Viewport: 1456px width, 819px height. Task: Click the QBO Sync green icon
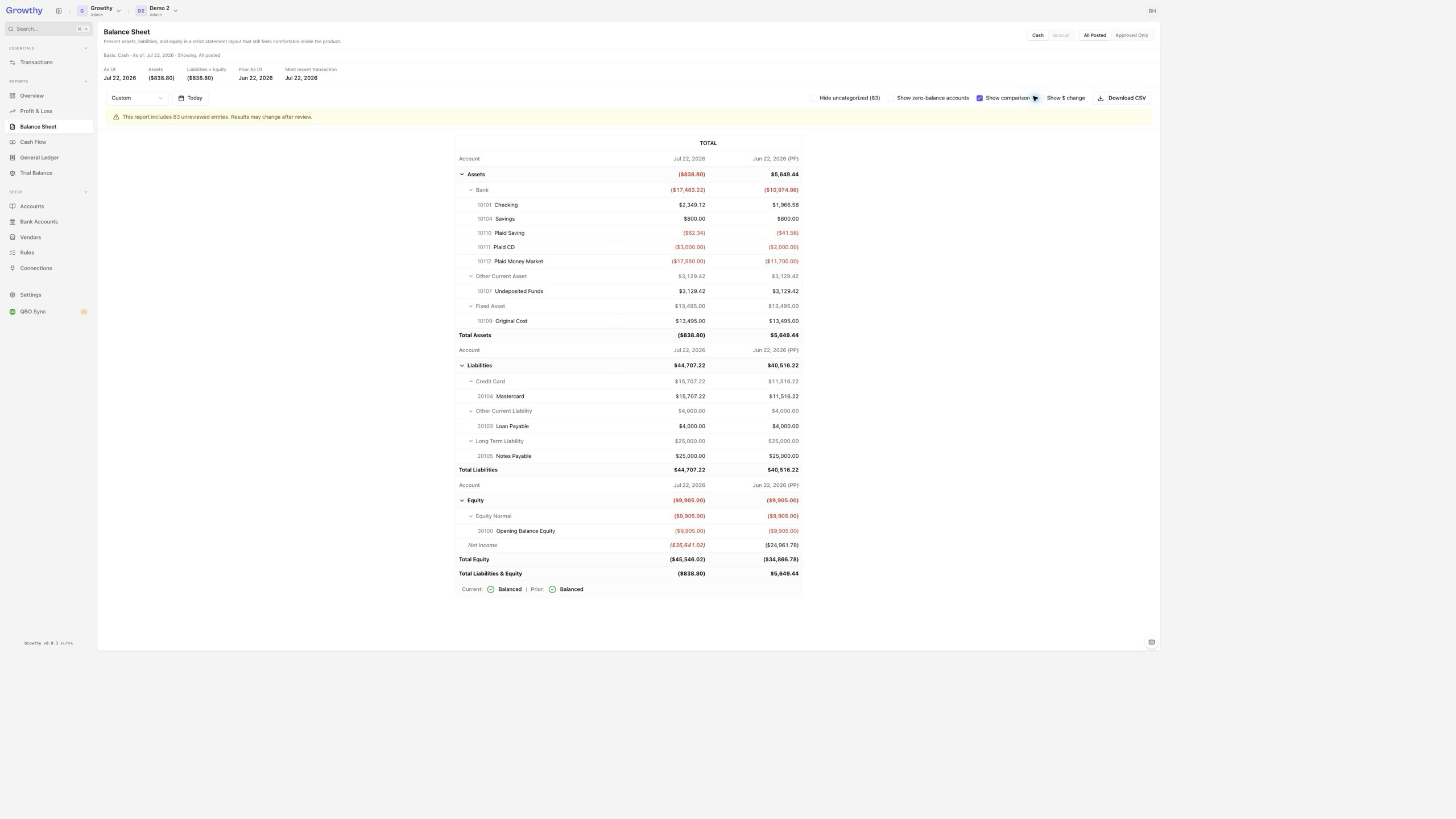pyautogui.click(x=13, y=312)
